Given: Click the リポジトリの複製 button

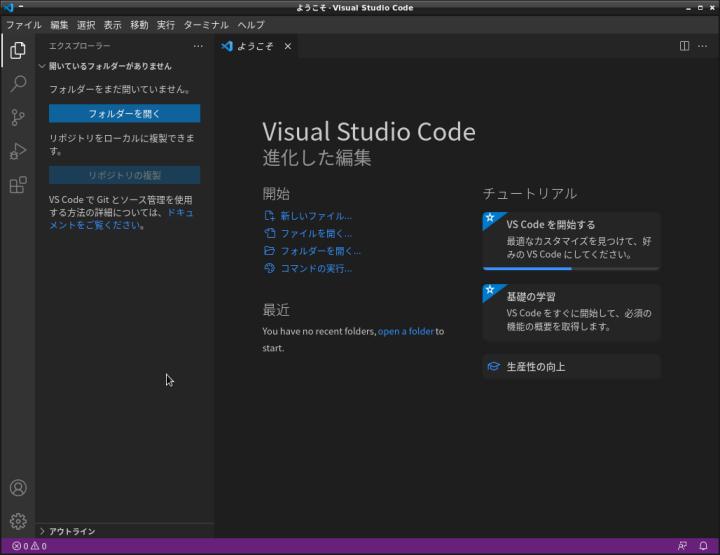Looking at the screenshot, I should 124,175.
